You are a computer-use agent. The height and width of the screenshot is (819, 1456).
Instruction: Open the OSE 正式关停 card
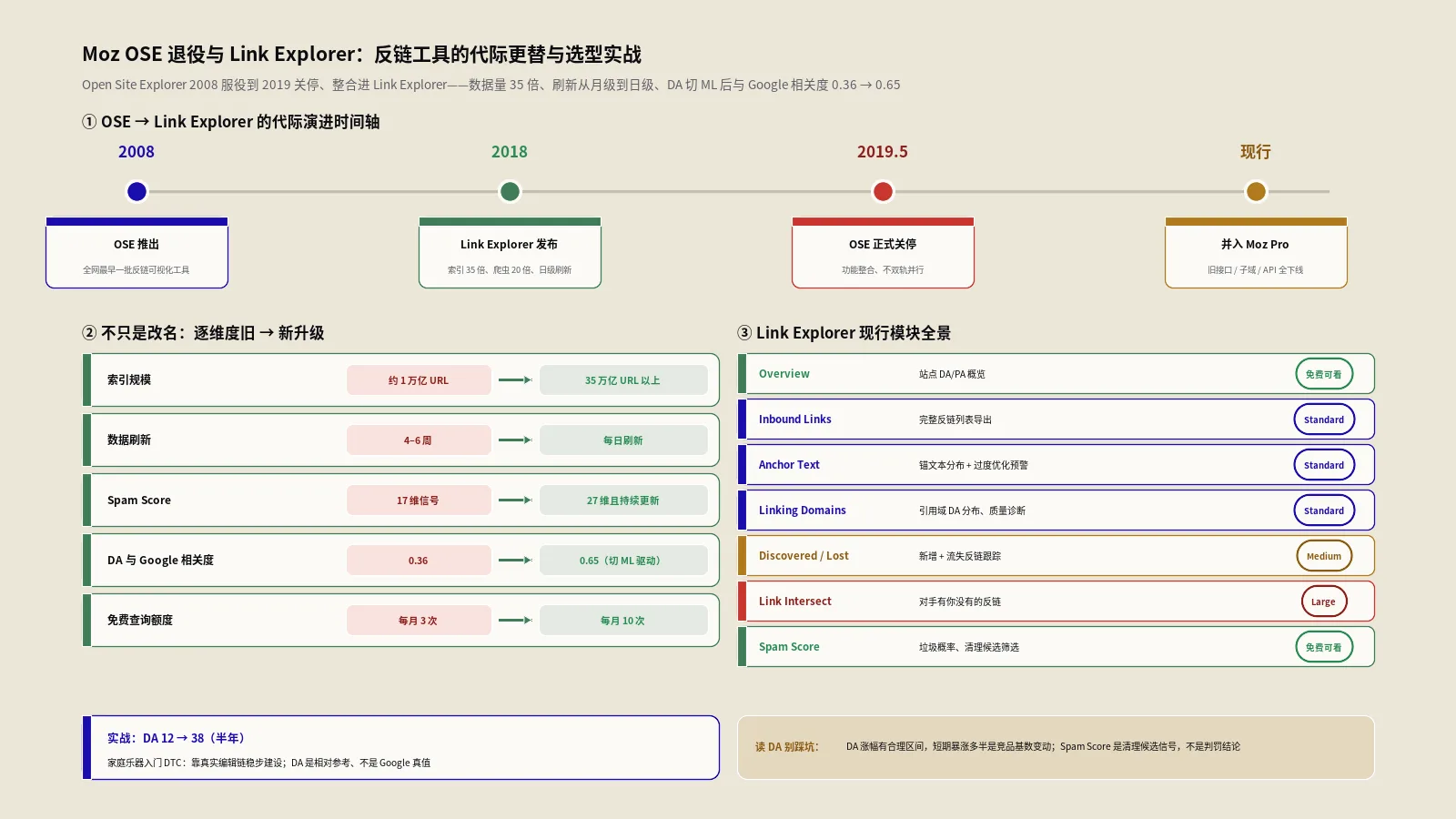click(883, 253)
